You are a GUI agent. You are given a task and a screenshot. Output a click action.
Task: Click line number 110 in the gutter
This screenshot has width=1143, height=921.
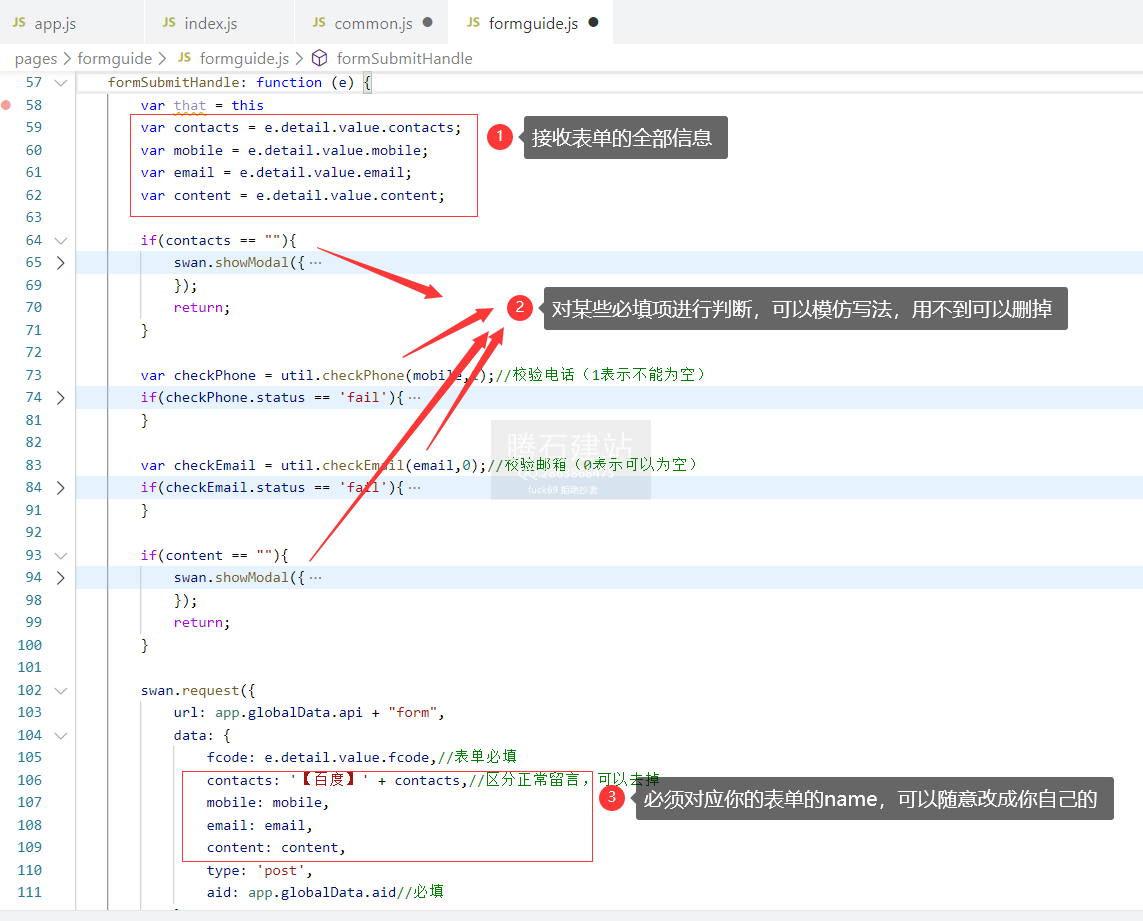[x=30, y=871]
